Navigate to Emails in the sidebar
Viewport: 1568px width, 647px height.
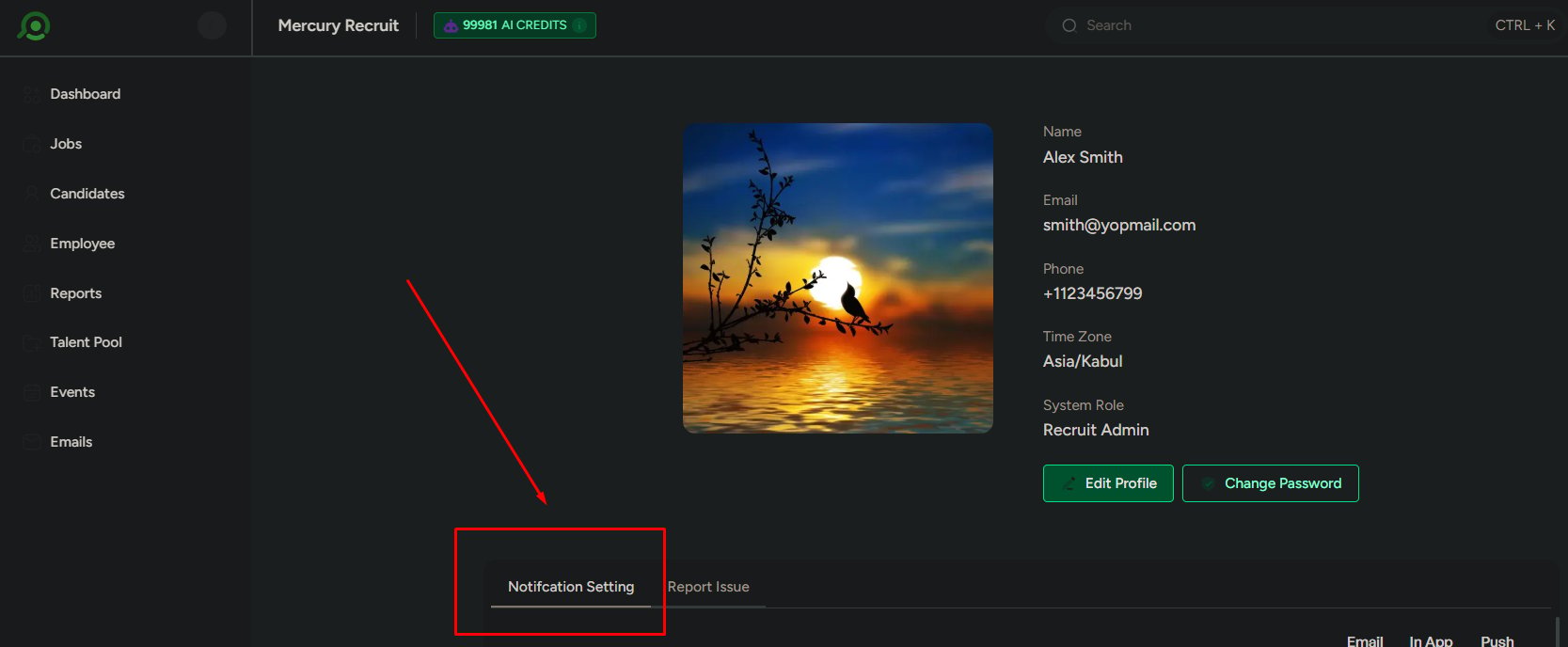click(x=71, y=442)
